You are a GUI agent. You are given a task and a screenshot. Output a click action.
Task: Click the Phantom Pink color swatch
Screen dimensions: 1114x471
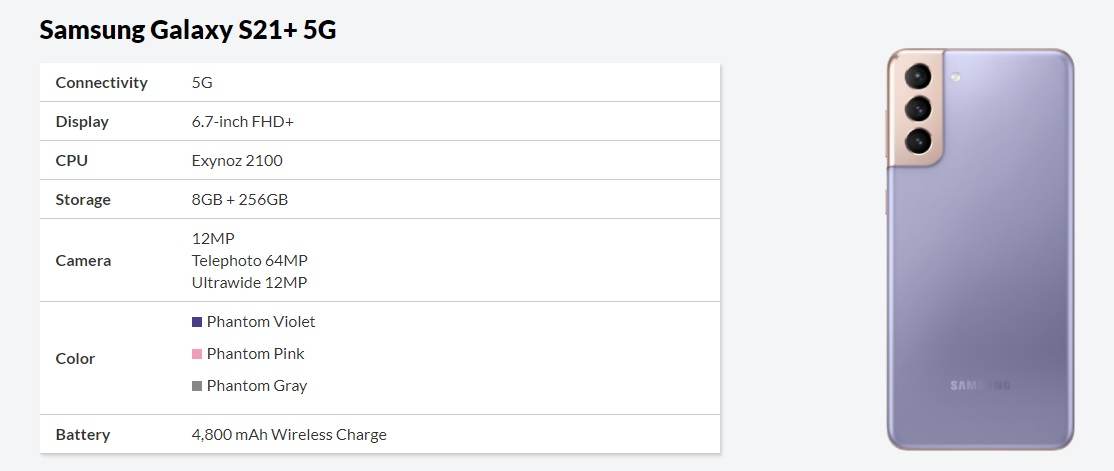coord(197,354)
